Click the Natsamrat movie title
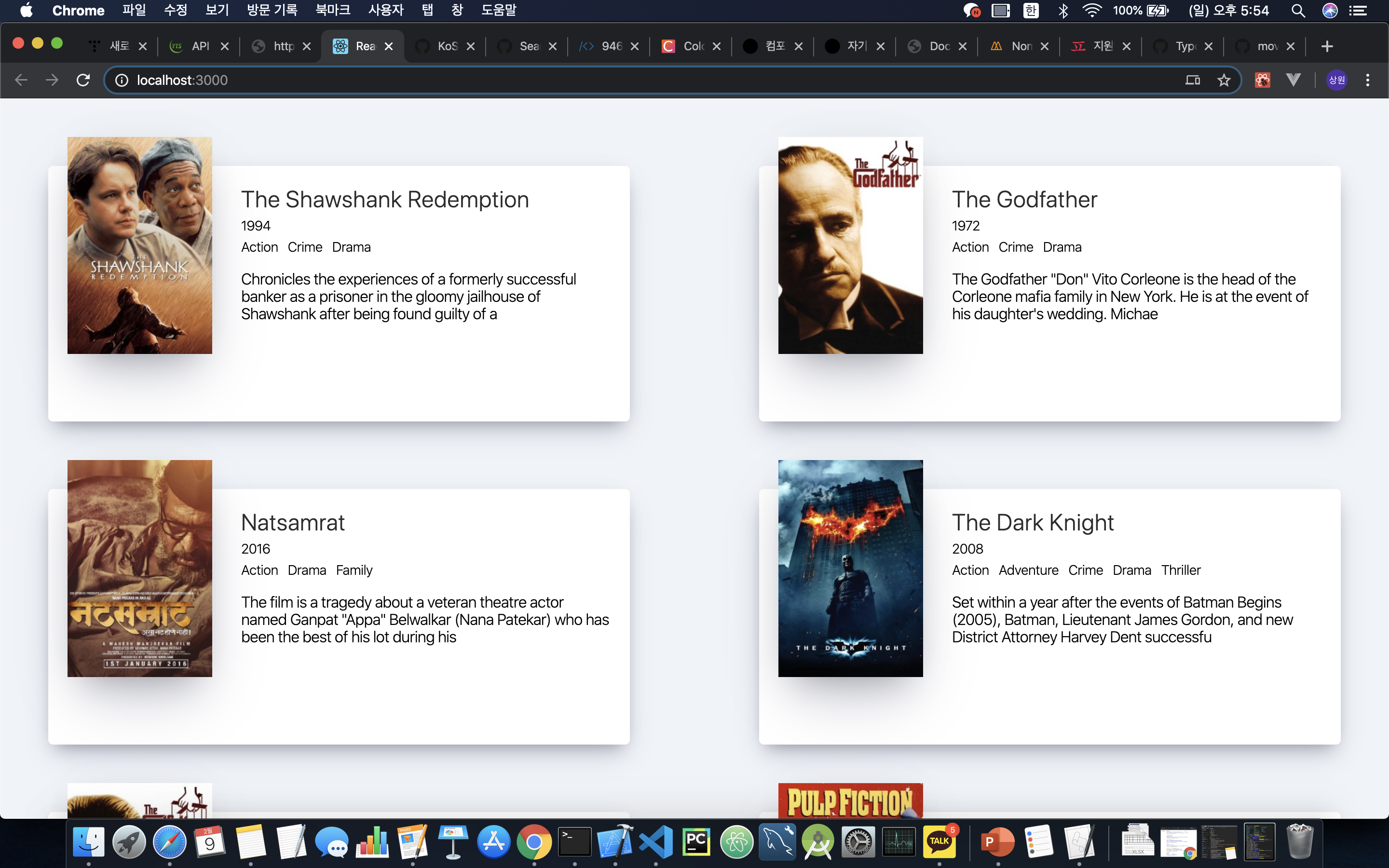The image size is (1389, 868). coord(293,522)
